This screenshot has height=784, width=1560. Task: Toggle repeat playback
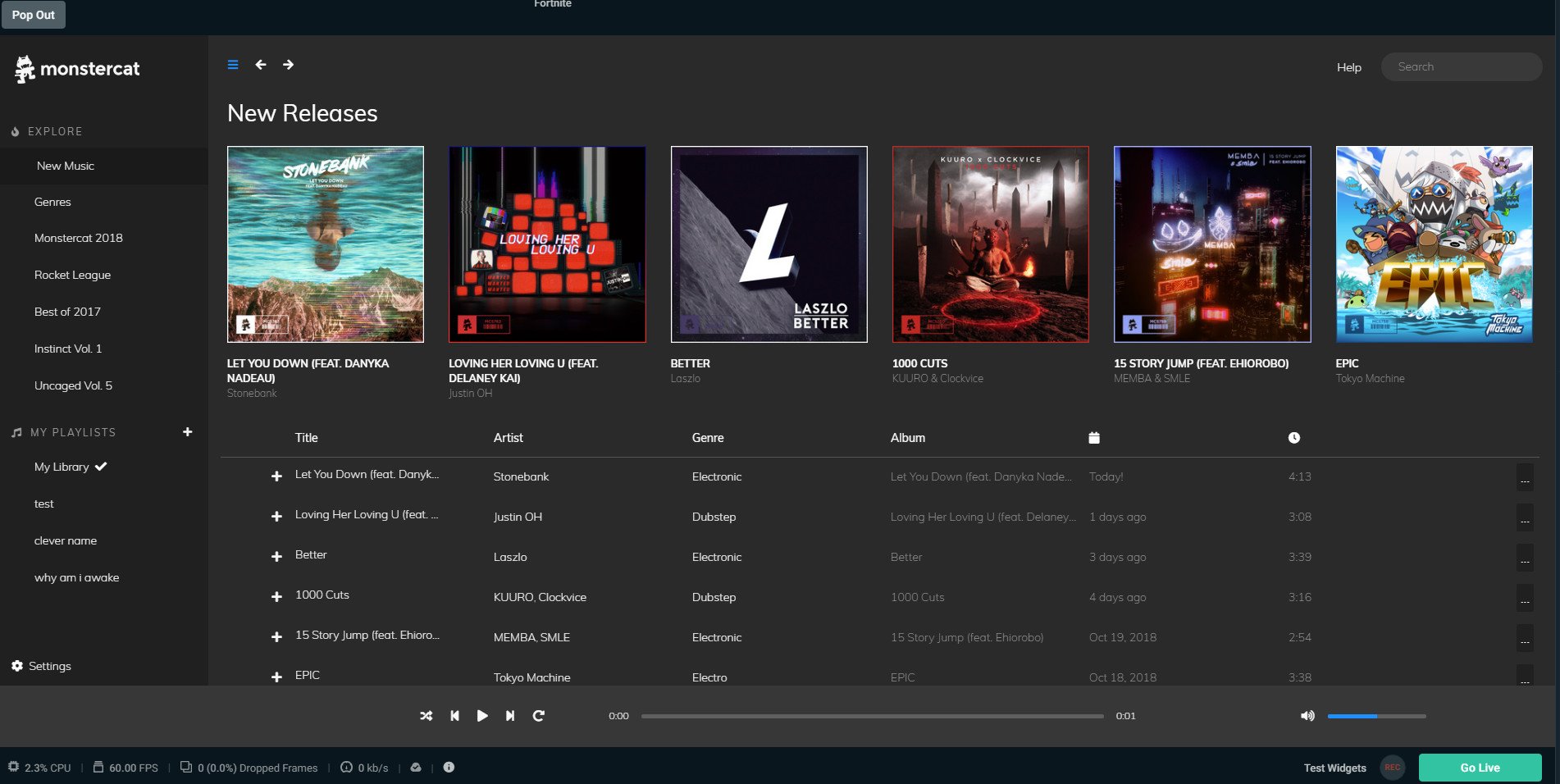(x=538, y=716)
